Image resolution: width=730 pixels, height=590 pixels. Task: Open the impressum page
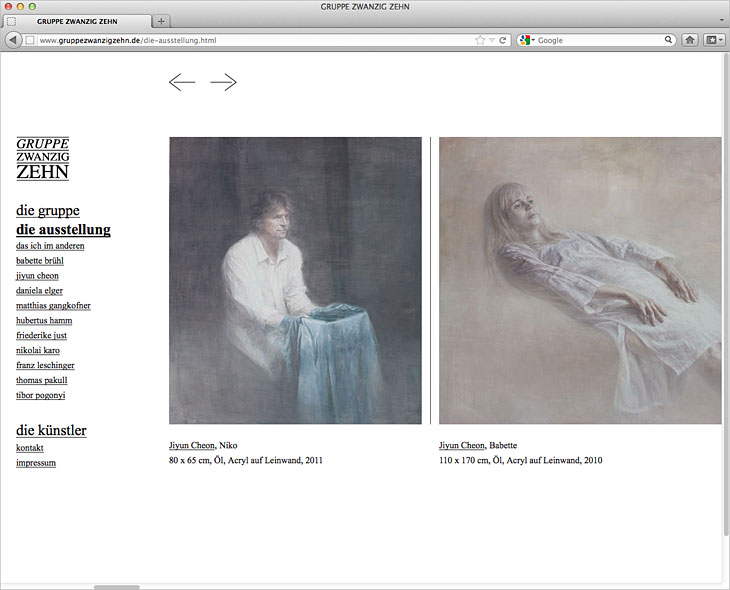click(36, 463)
